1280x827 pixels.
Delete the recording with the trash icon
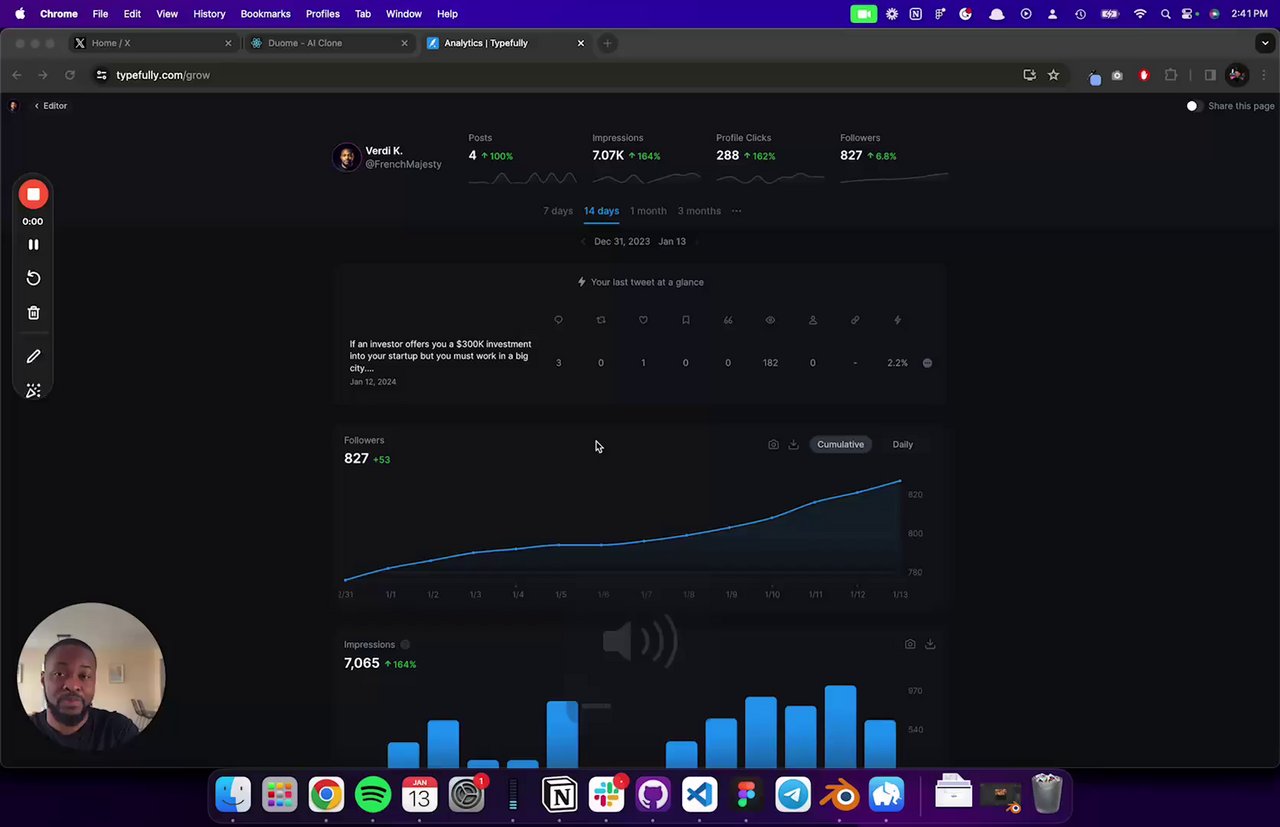[x=33, y=313]
